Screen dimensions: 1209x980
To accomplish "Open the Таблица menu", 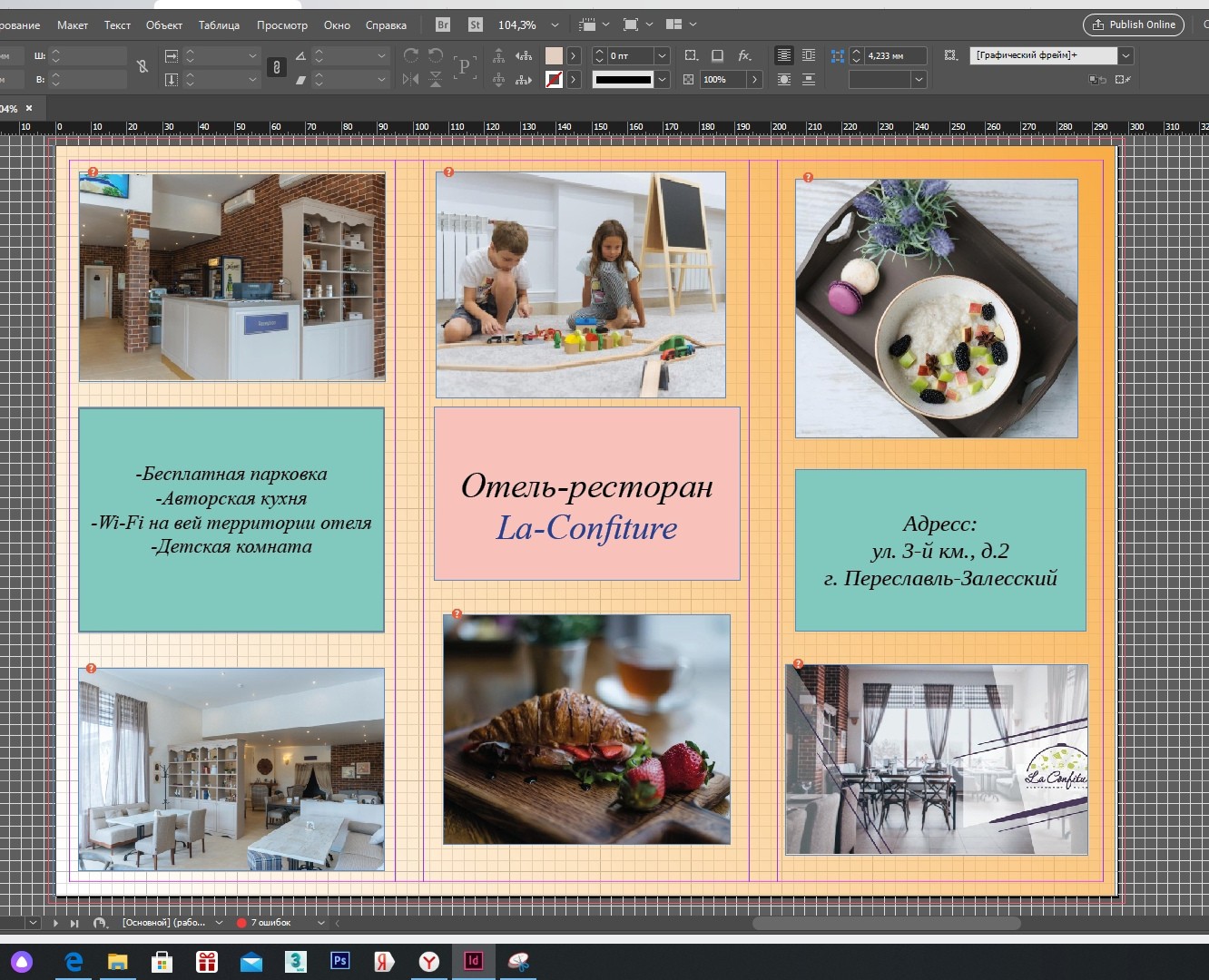I will 219,25.
